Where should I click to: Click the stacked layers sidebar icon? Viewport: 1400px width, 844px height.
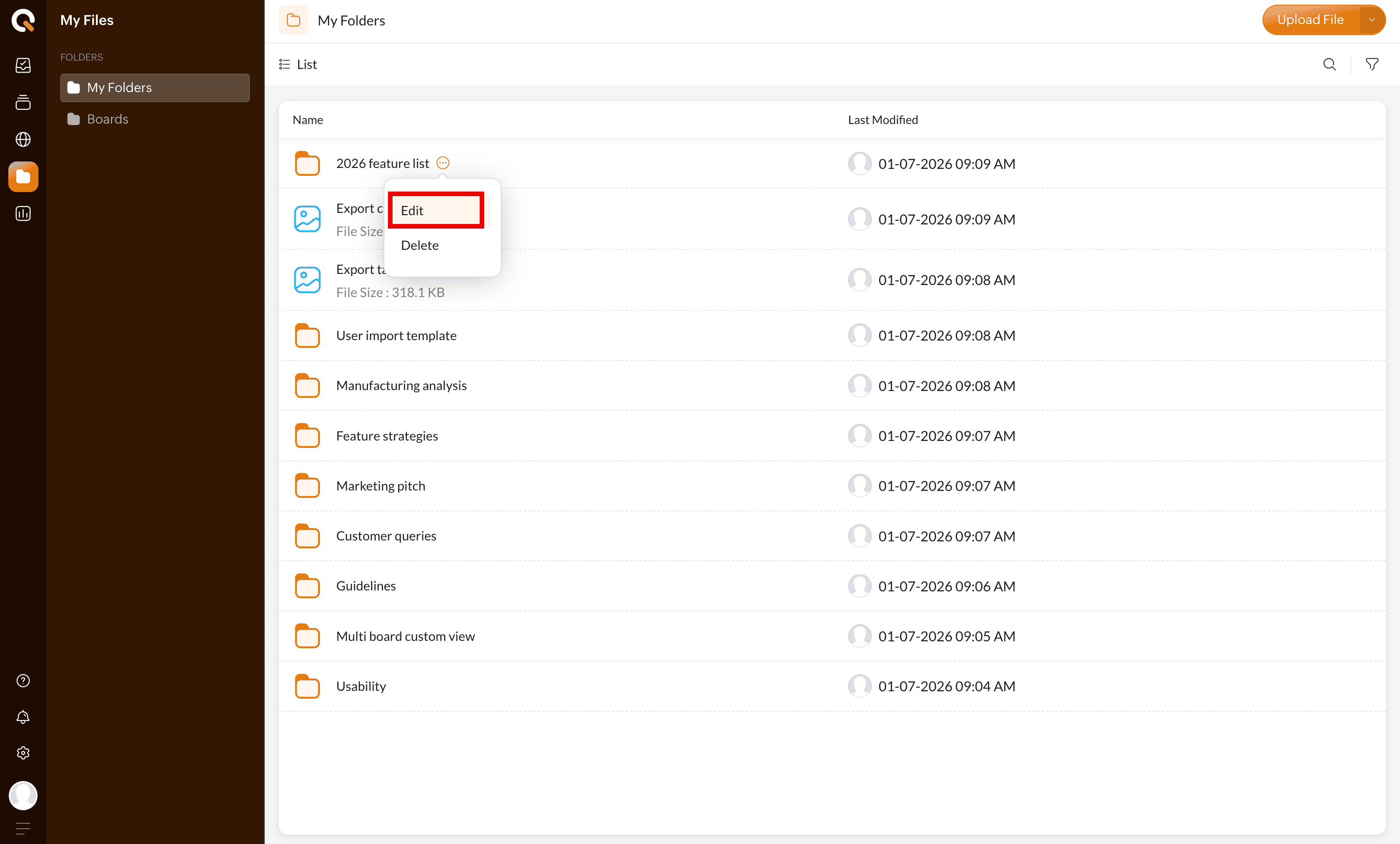pyautogui.click(x=23, y=102)
